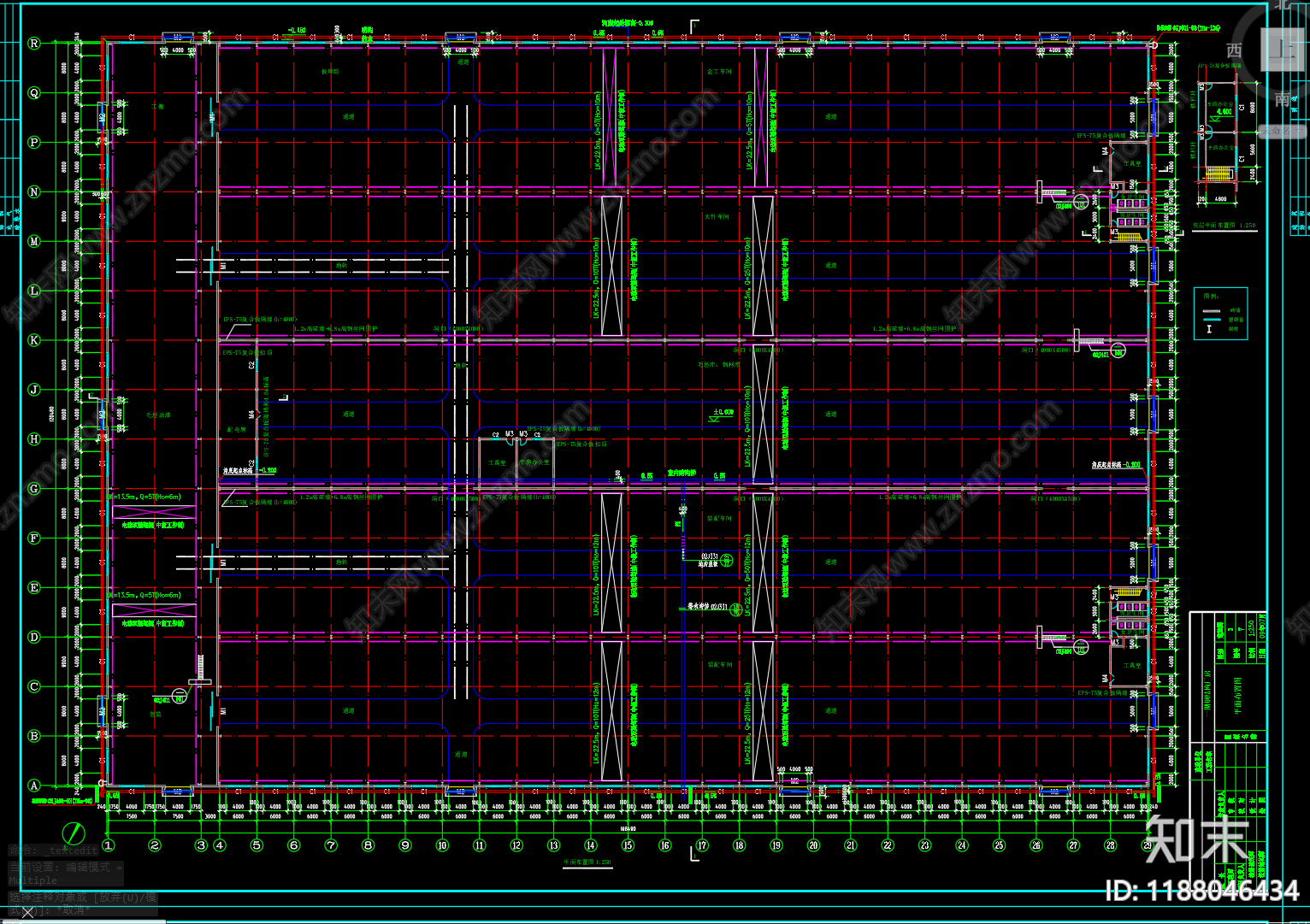The height and width of the screenshot is (924, 1310).
Task: Click the 大件车间 room label
Action: pyautogui.click(x=717, y=217)
